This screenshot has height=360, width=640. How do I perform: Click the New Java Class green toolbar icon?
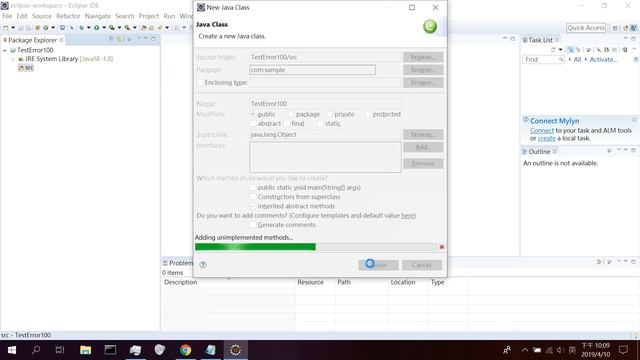tap(46, 28)
